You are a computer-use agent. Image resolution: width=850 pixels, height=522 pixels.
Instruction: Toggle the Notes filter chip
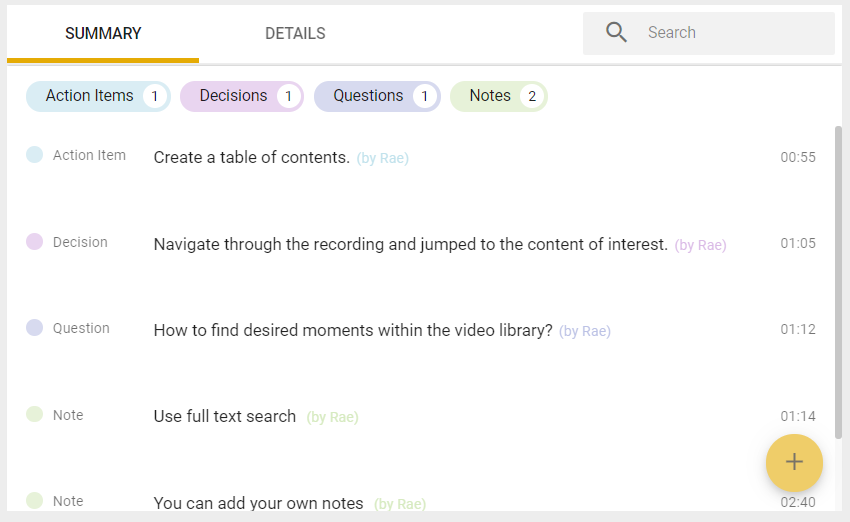click(499, 96)
